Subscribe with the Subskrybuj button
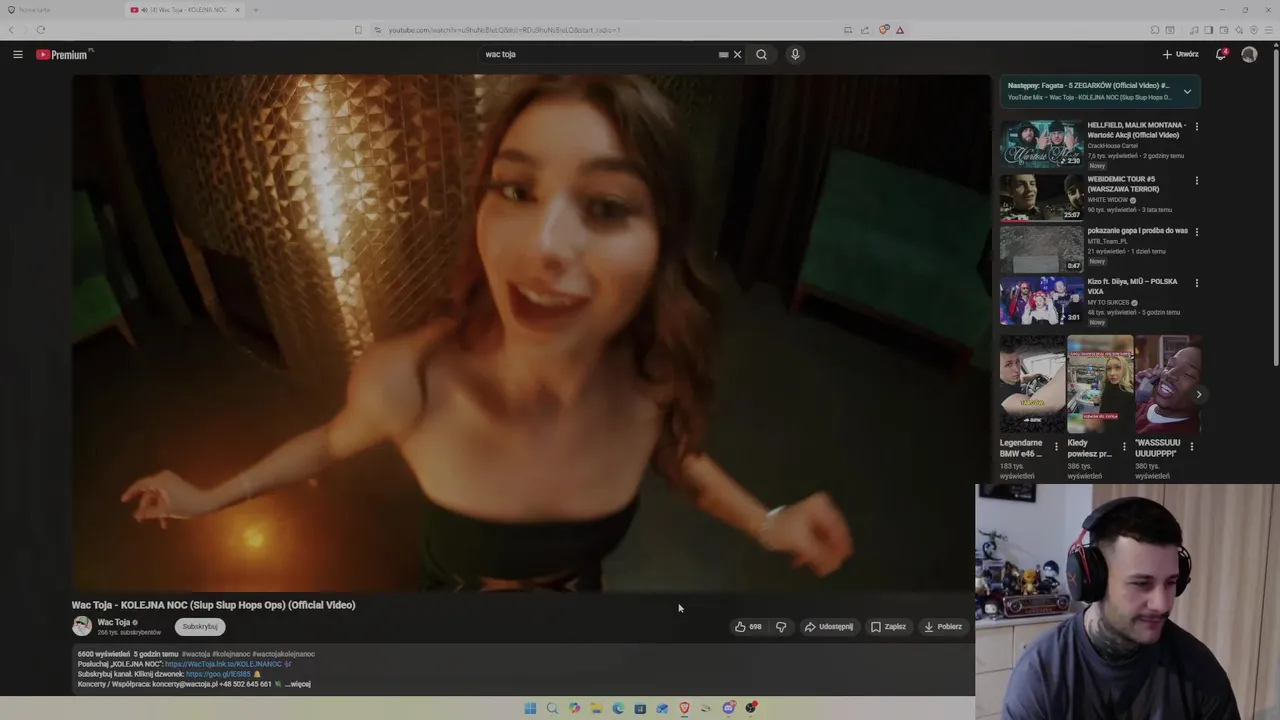The image size is (1280, 720). (200, 627)
